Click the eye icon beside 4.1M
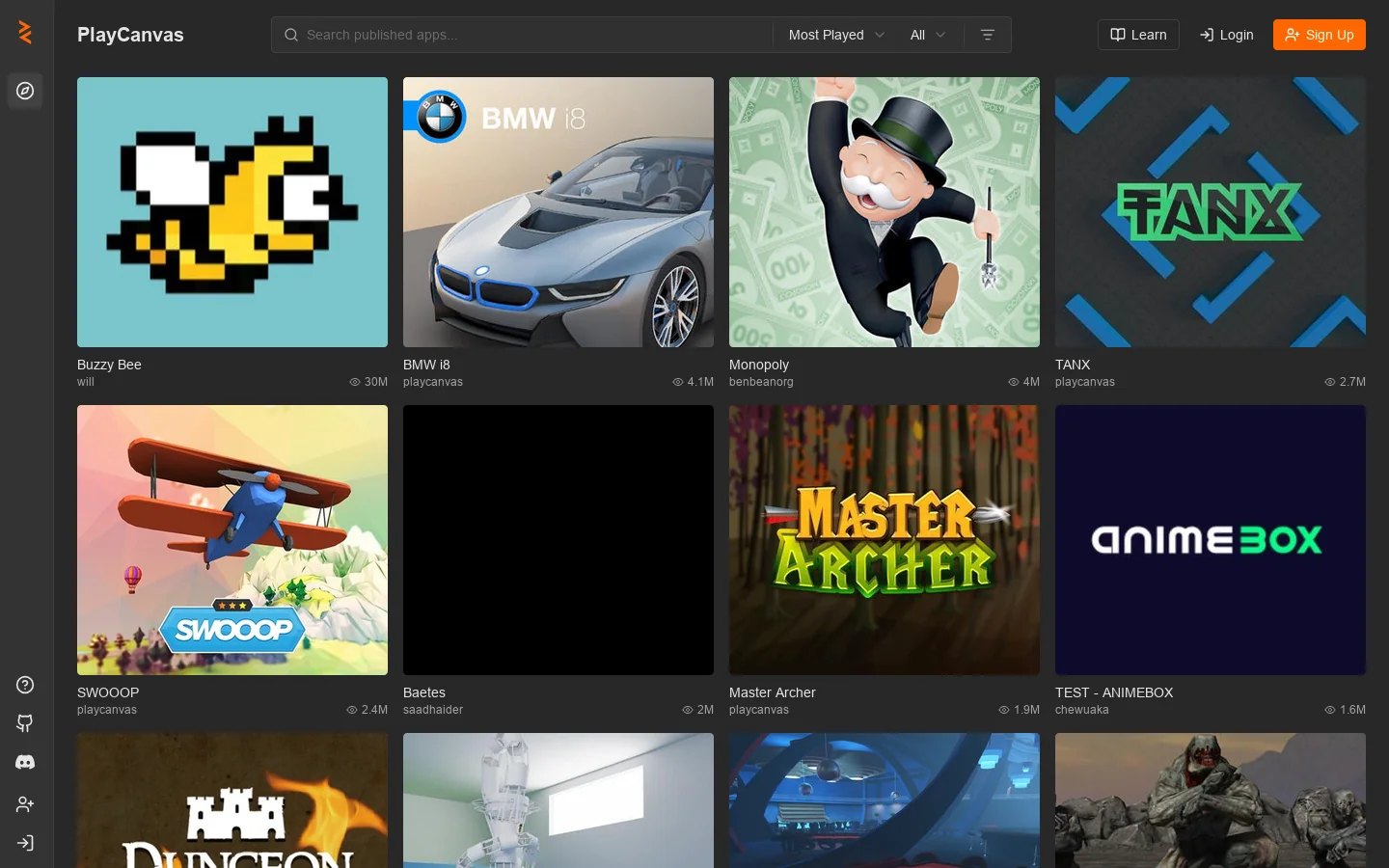The image size is (1389, 868). click(x=678, y=382)
